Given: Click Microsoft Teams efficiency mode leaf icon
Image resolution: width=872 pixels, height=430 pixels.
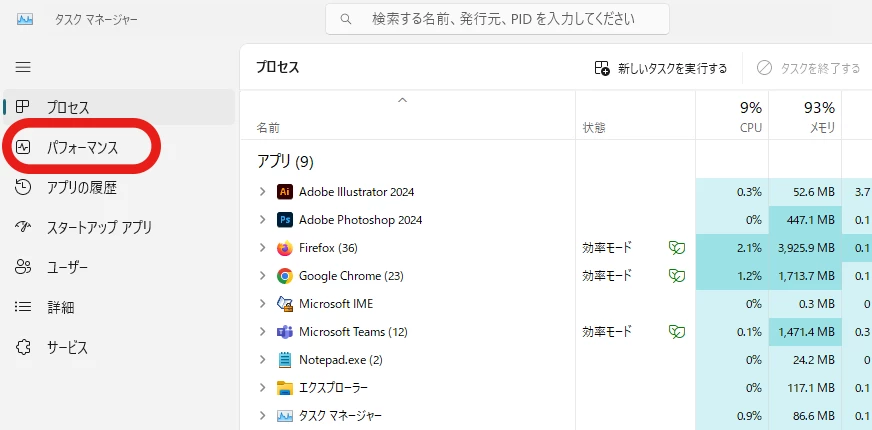Looking at the screenshot, I should click(x=676, y=332).
